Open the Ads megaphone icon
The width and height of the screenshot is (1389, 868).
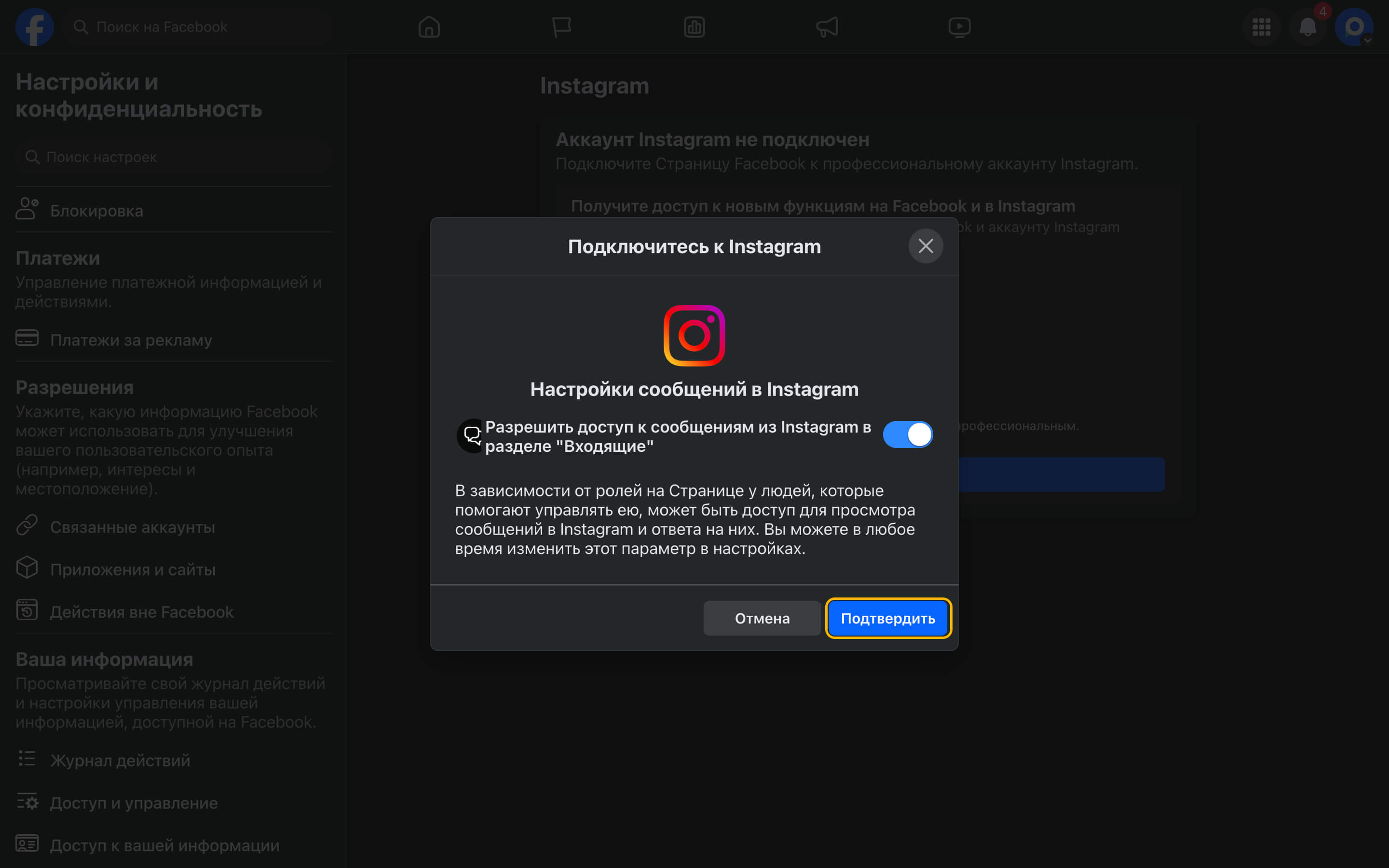tap(827, 27)
